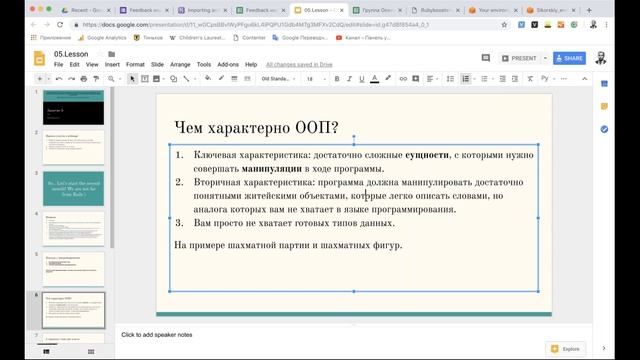This screenshot has width=640, height=360.
Task: Undo the last action
Action: [59, 79]
